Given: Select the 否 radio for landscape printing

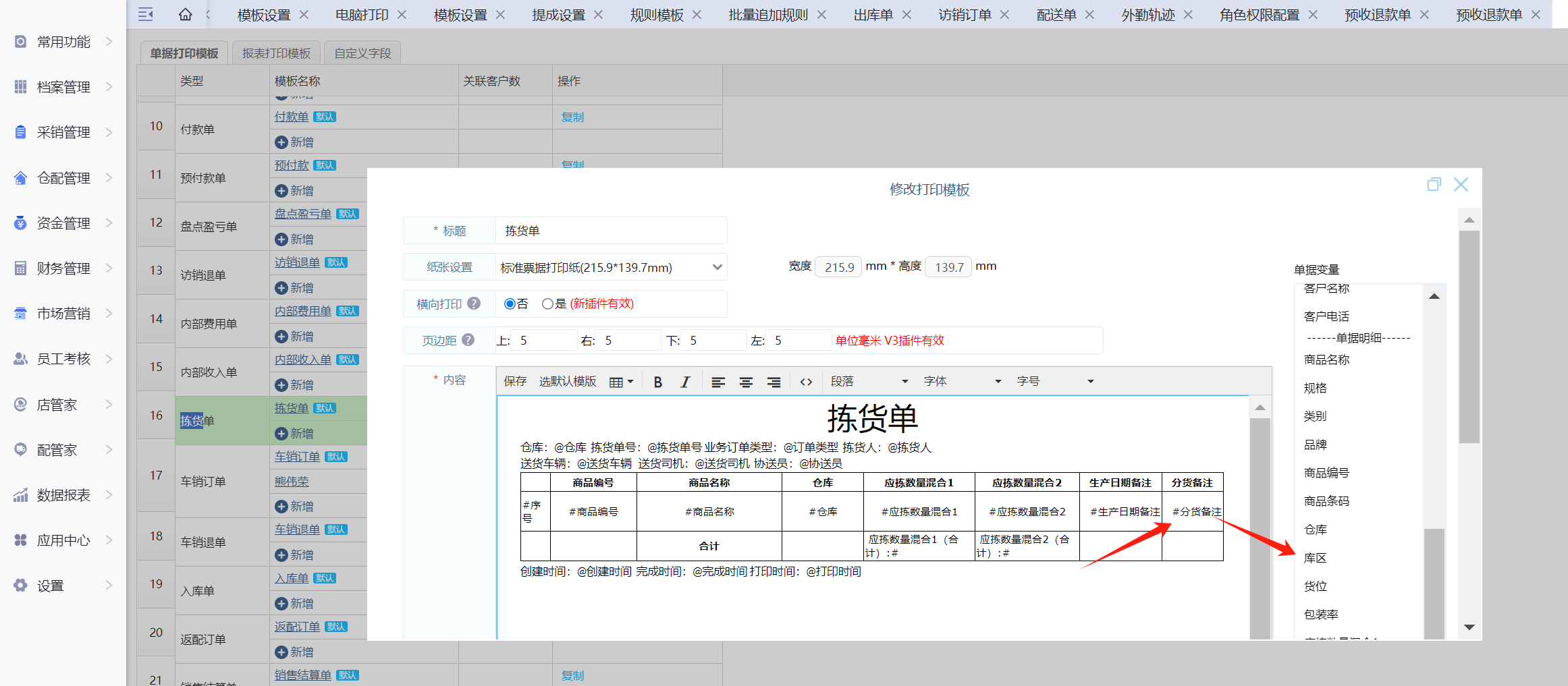Looking at the screenshot, I should point(510,304).
